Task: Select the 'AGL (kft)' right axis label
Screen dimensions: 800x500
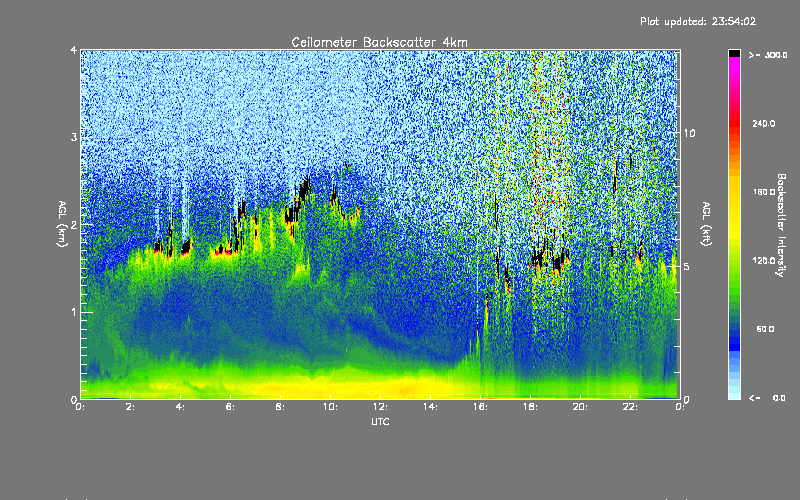Action: [706, 224]
